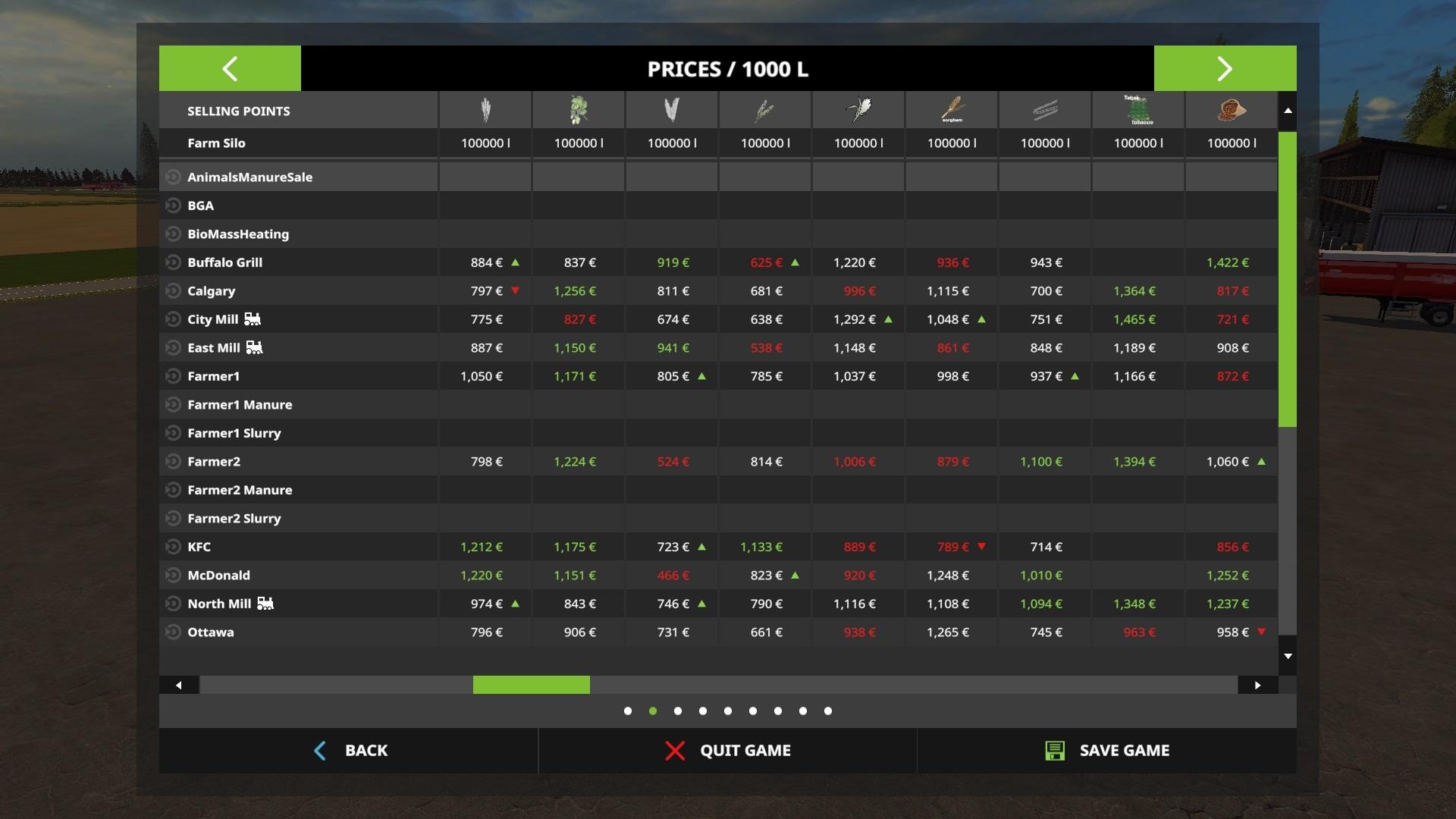Go to next page using right green arrow

coord(1225,68)
